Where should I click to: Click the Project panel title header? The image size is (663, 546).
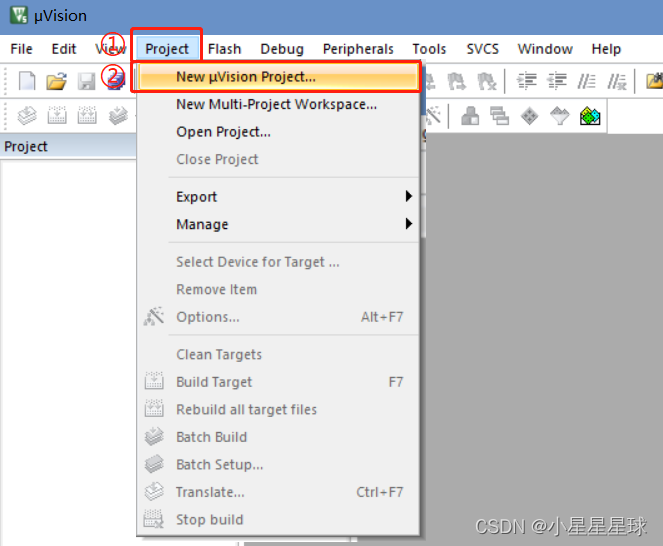[68, 147]
